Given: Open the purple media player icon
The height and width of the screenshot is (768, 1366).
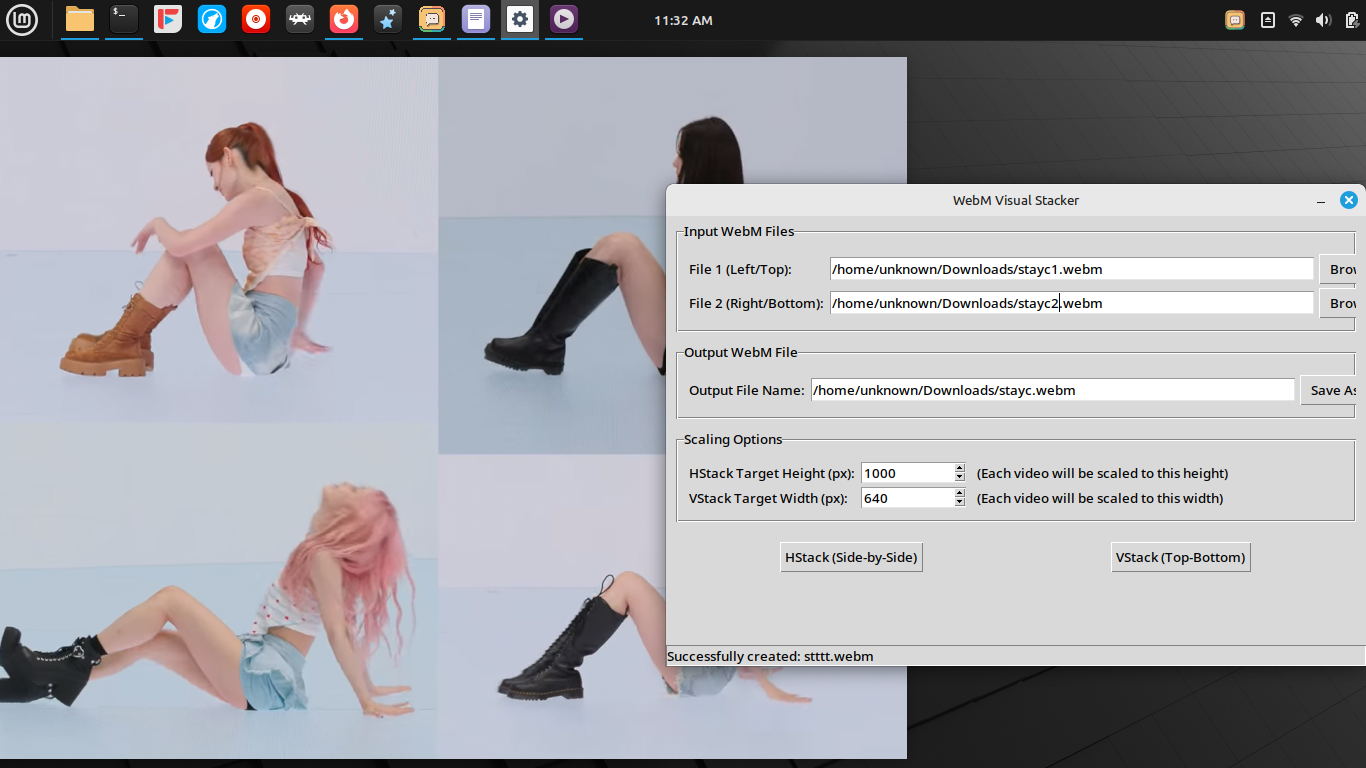Looking at the screenshot, I should coord(564,19).
